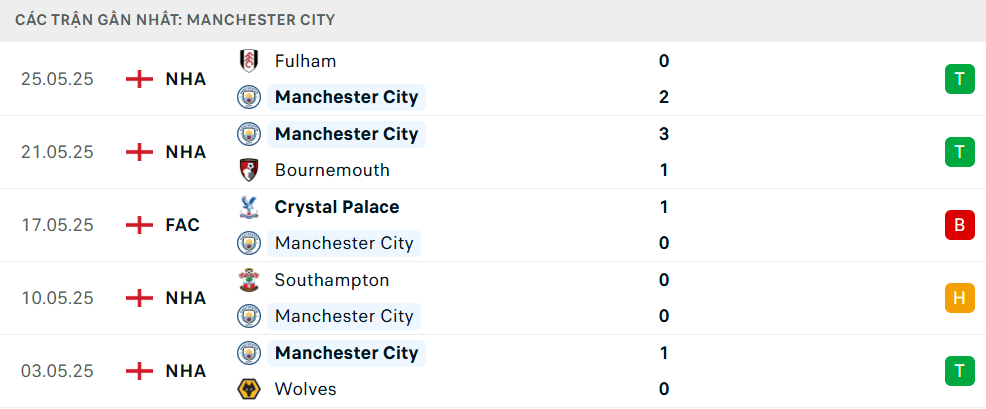Click the Southampton club crest
The height and width of the screenshot is (409, 986).
click(248, 280)
